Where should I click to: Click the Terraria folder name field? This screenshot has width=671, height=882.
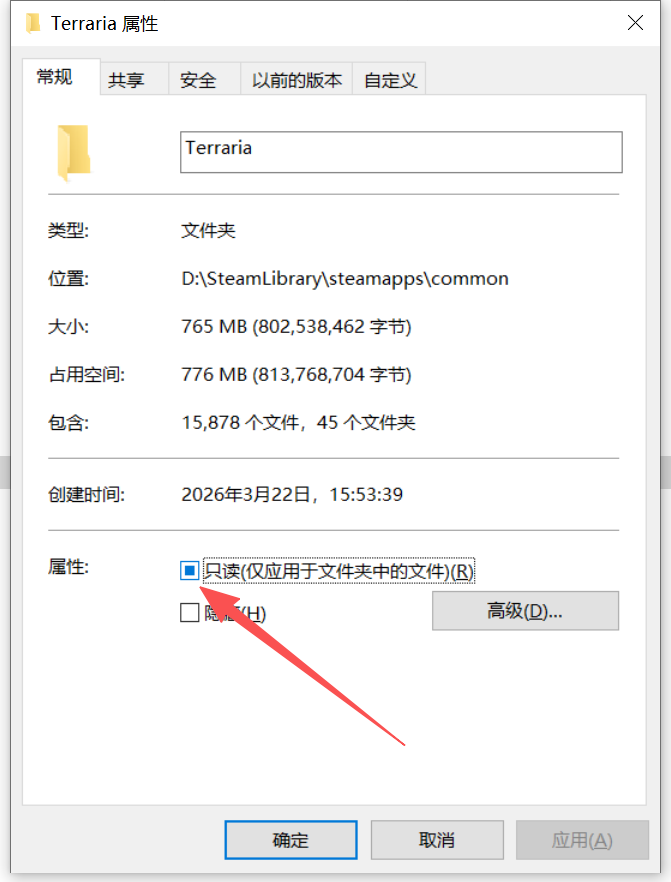click(401, 152)
